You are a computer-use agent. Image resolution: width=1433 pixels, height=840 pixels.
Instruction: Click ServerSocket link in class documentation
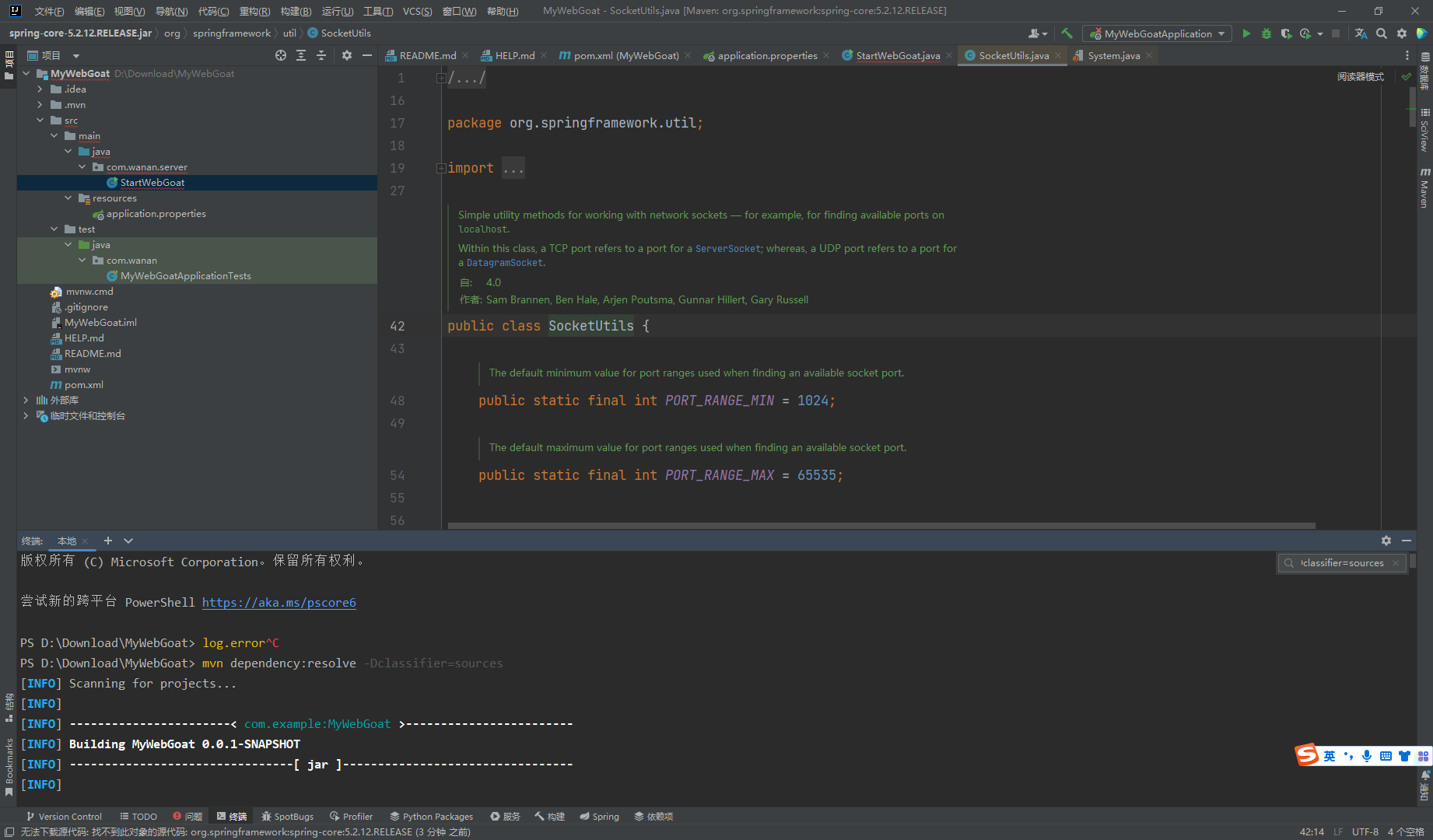pos(727,249)
